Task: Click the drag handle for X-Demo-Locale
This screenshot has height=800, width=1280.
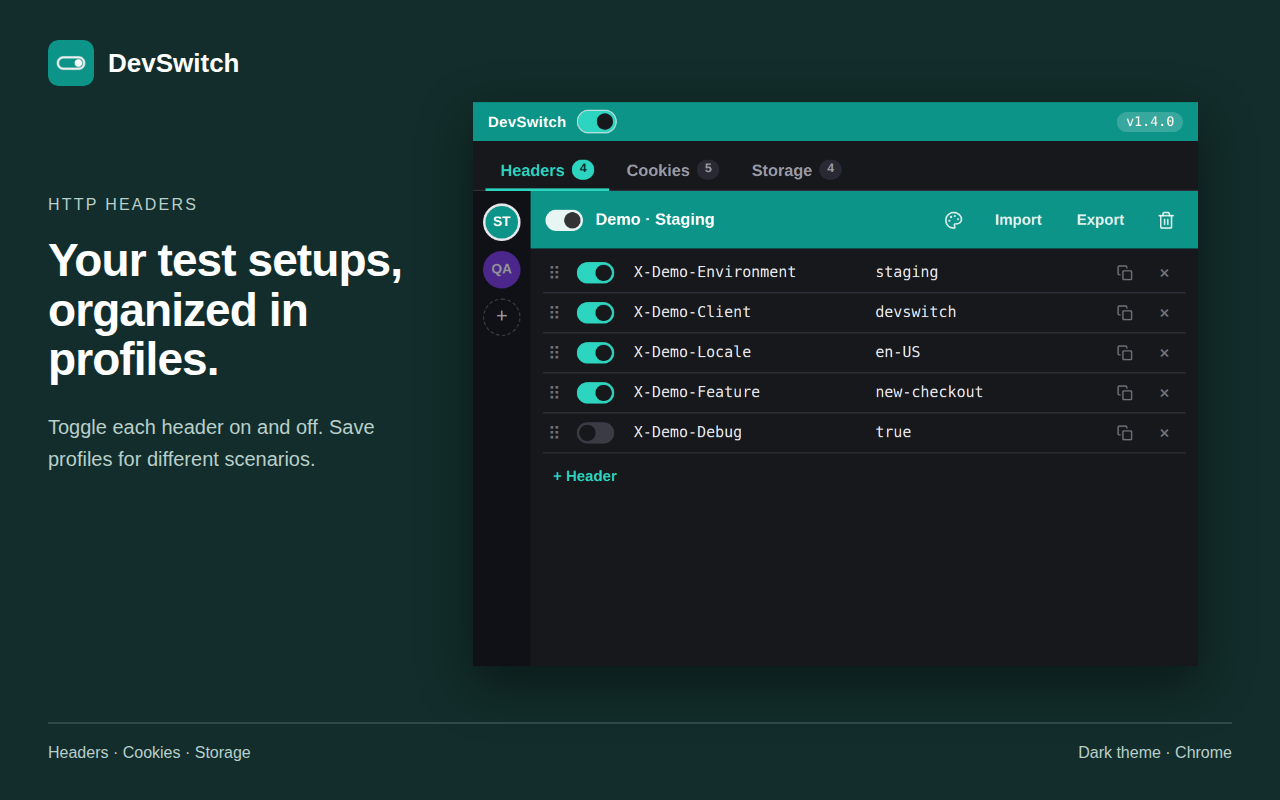Action: [554, 352]
